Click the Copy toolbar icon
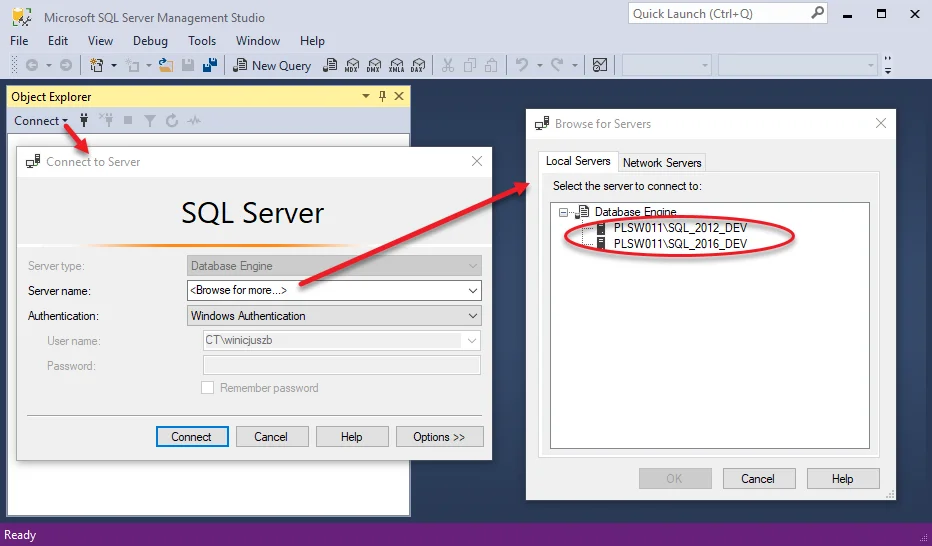This screenshot has height=546, width=932. pyautogui.click(x=470, y=65)
